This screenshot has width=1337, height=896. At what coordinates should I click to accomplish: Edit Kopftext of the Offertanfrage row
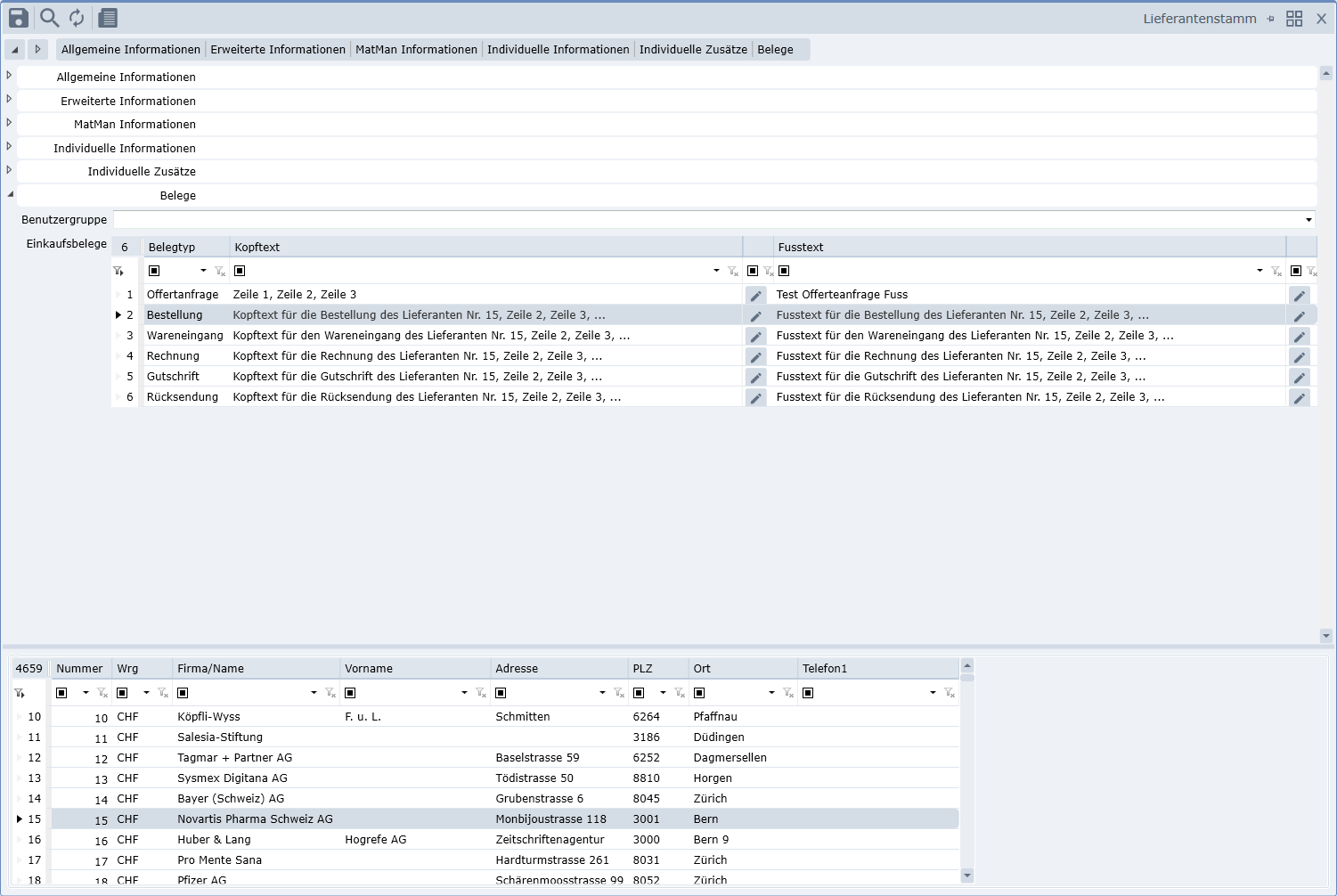click(755, 296)
